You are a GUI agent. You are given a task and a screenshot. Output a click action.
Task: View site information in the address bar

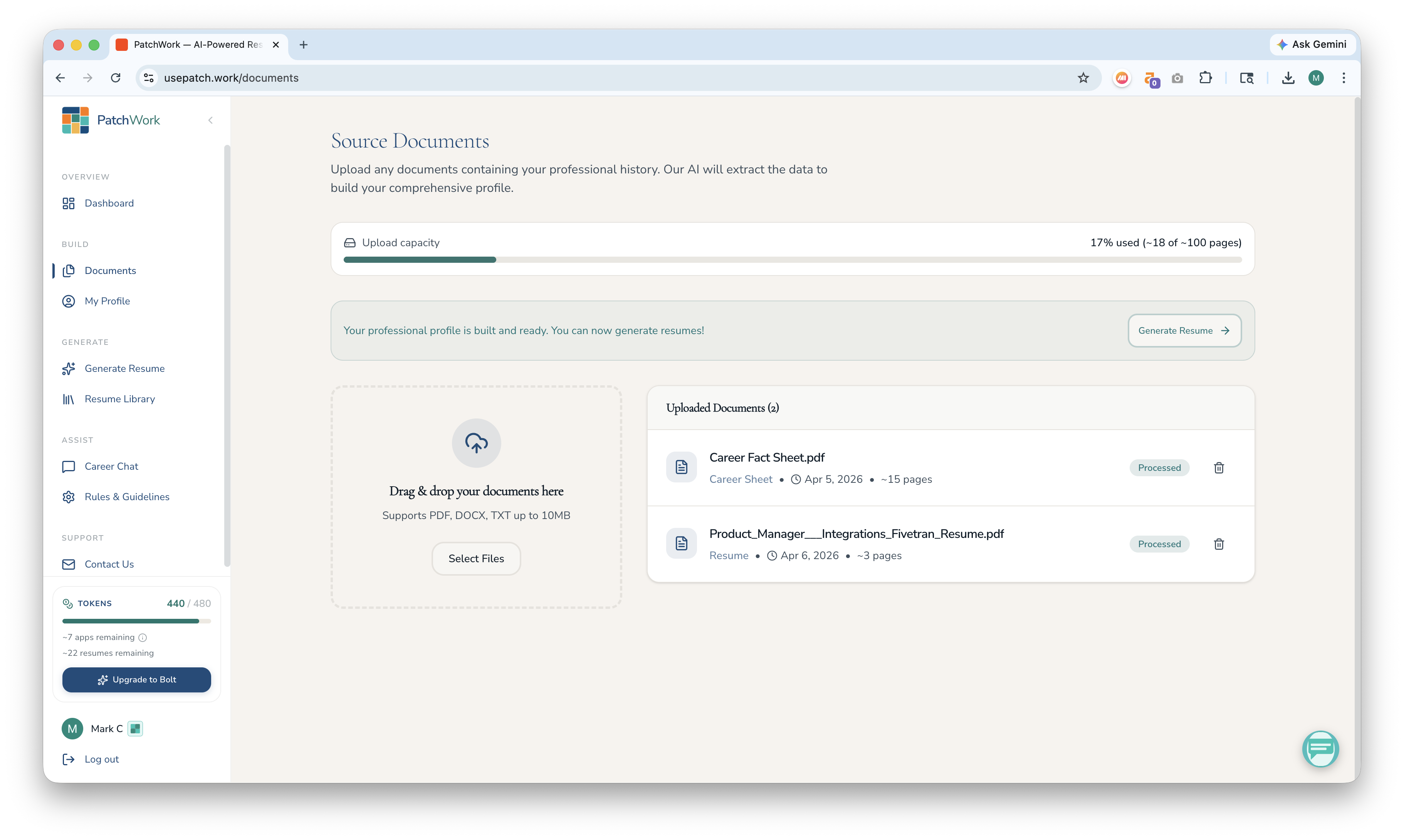149,78
